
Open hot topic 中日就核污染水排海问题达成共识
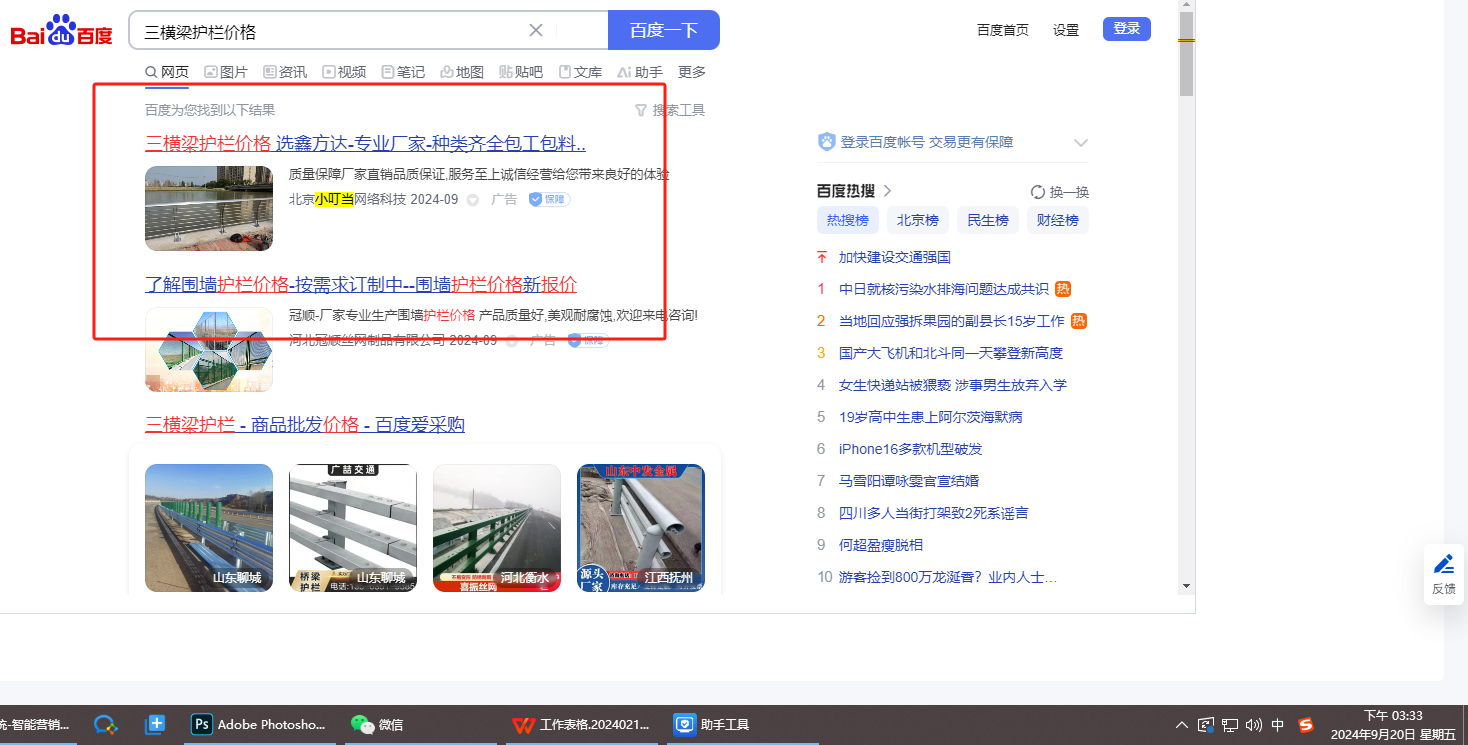pos(944,289)
